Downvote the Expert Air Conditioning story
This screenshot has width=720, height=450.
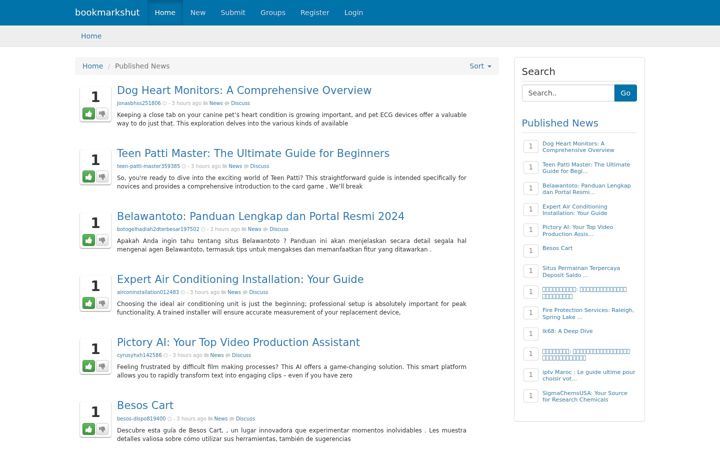click(102, 303)
